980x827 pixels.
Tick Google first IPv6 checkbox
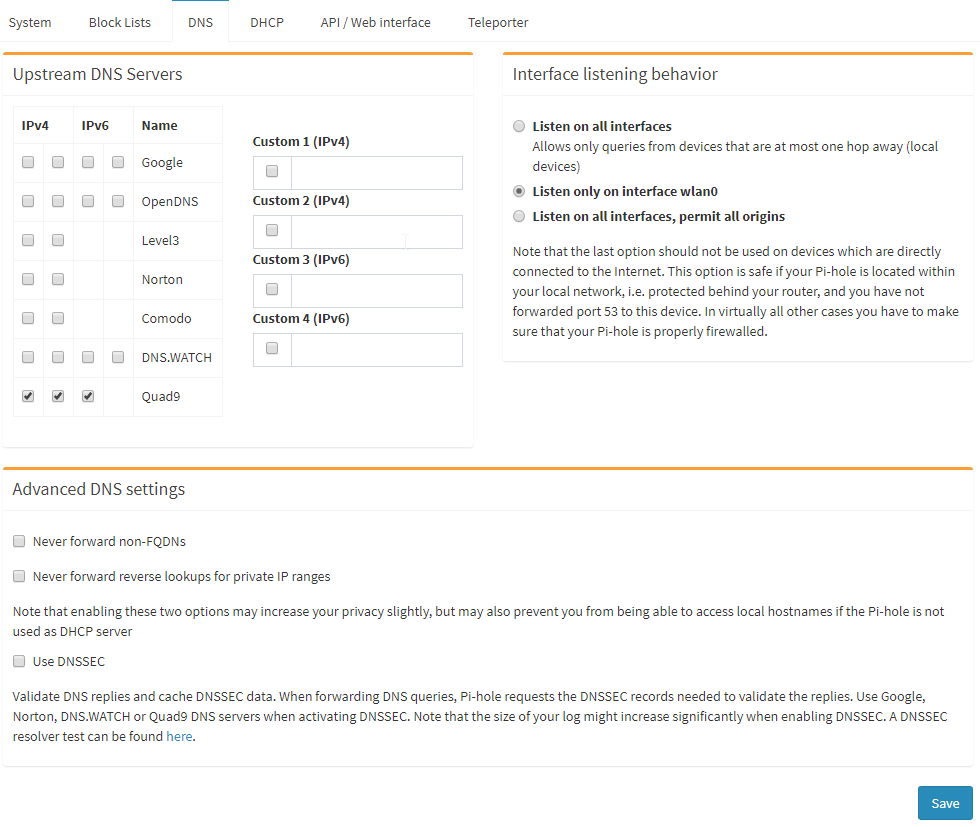coord(88,163)
